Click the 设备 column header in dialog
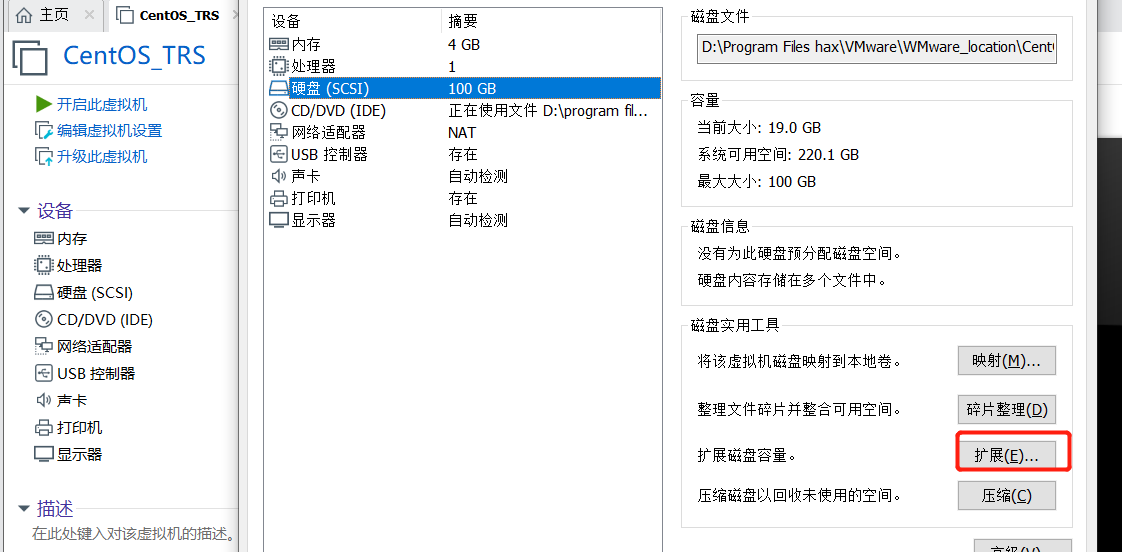Viewport: 1122px width, 552px height. 286,21
